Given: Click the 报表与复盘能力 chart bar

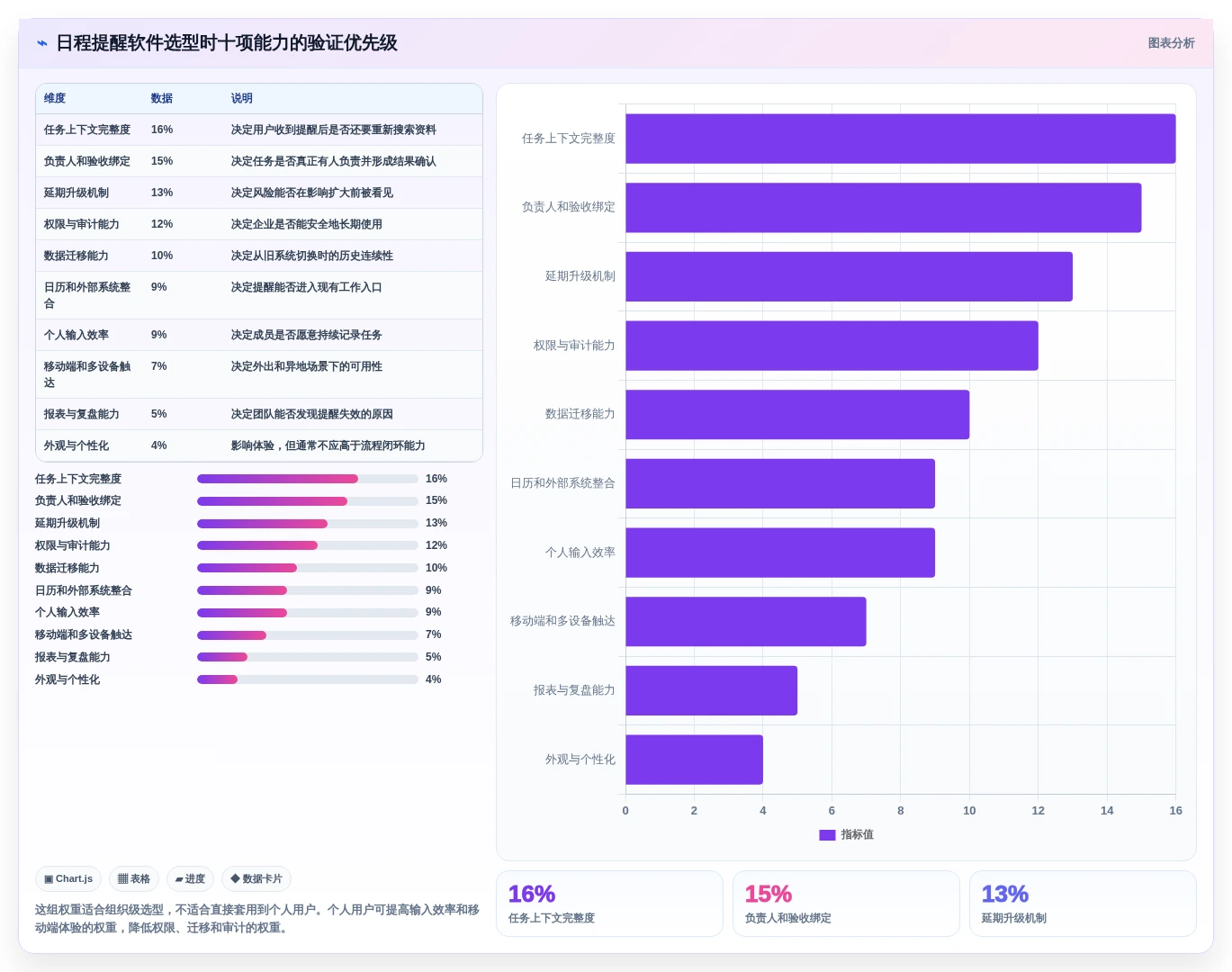Looking at the screenshot, I should (712, 690).
